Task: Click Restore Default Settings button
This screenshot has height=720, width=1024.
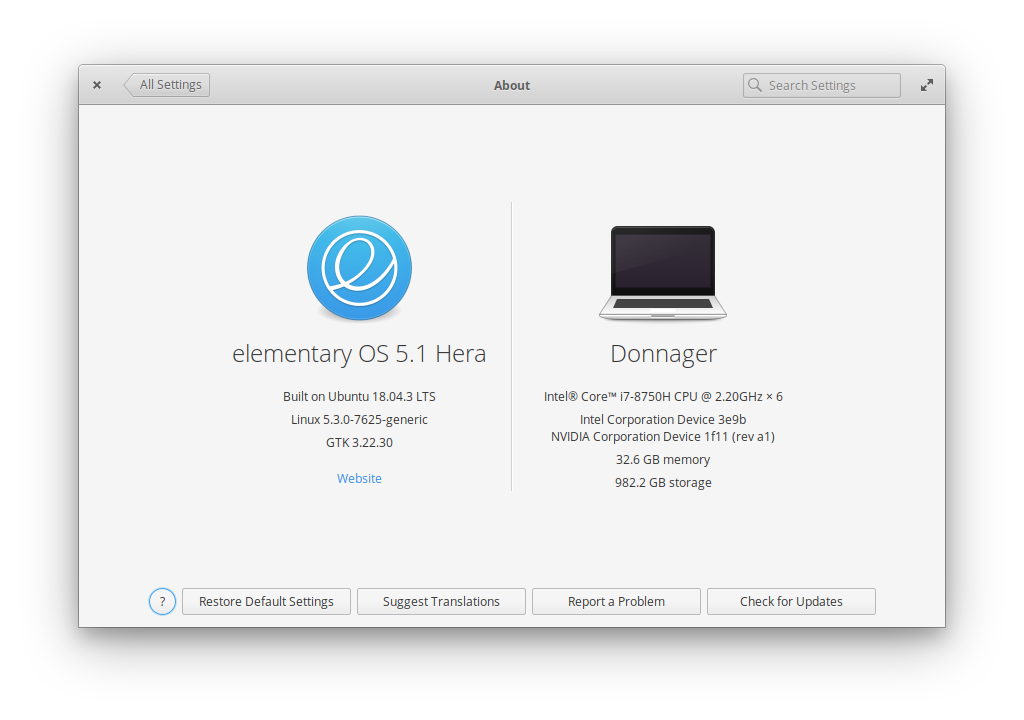Action: 266,602
